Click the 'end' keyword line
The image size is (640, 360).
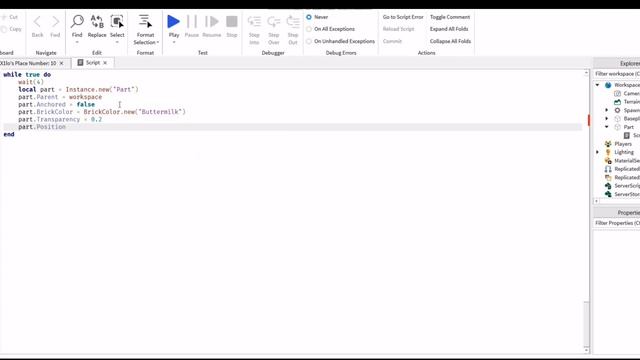(9, 134)
